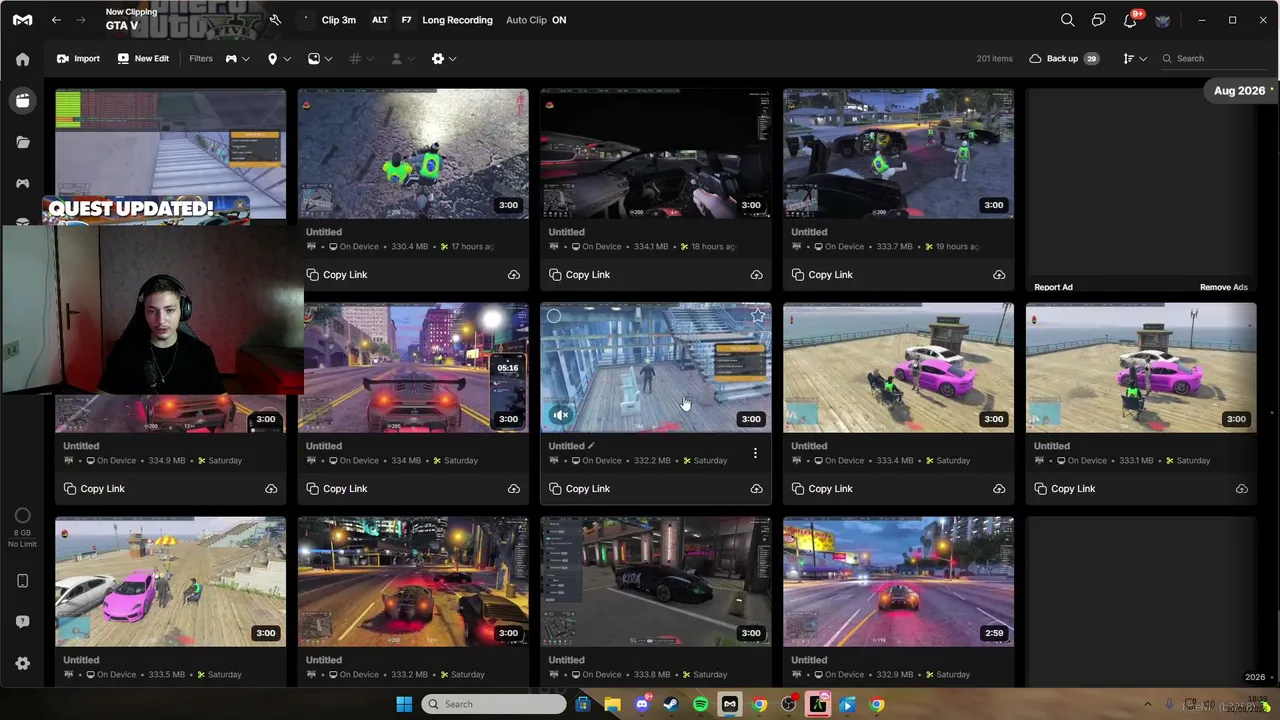Open the user profile avatar
The width and height of the screenshot is (1280, 720).
click(x=1162, y=20)
